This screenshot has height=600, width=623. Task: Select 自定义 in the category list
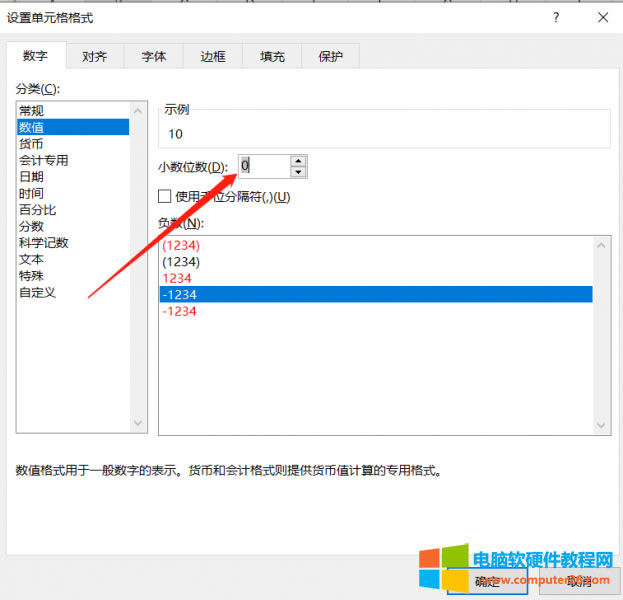pos(38,292)
